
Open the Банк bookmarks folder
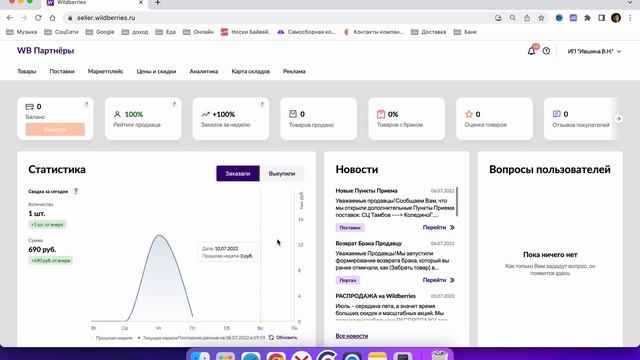point(465,32)
